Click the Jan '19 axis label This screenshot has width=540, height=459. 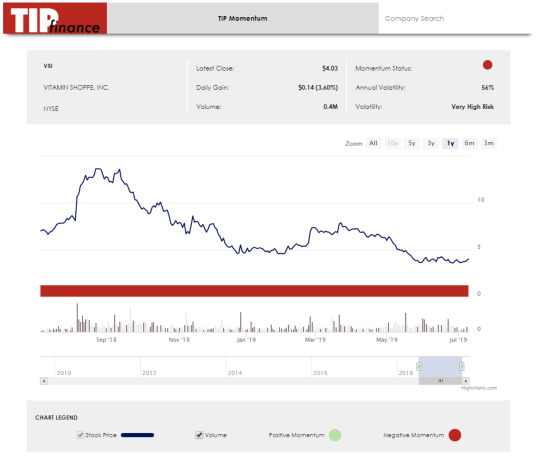click(246, 340)
